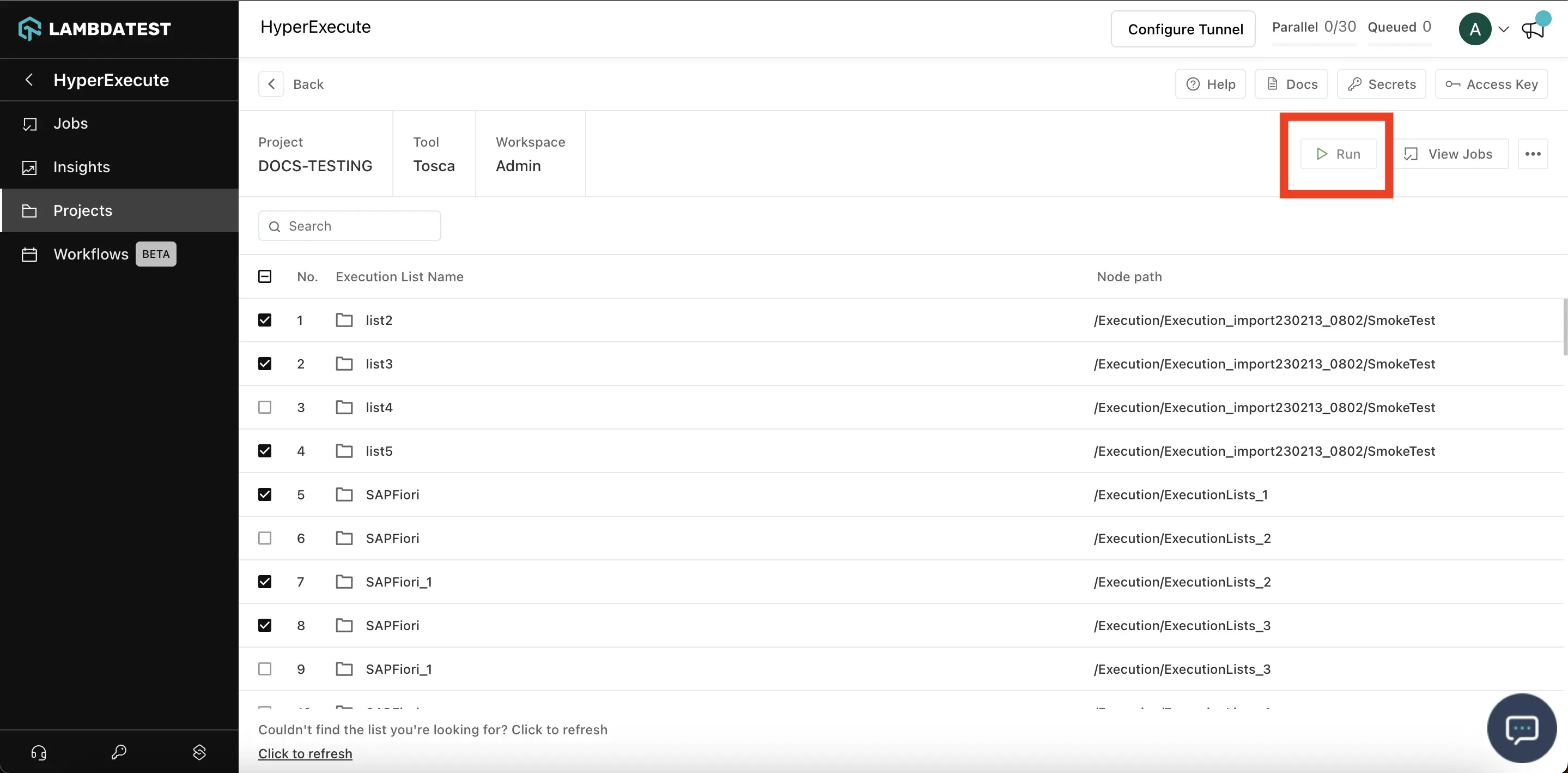Collapse HyperExecute sidebar with back chevron
This screenshot has width=1568, height=773.
coord(29,80)
